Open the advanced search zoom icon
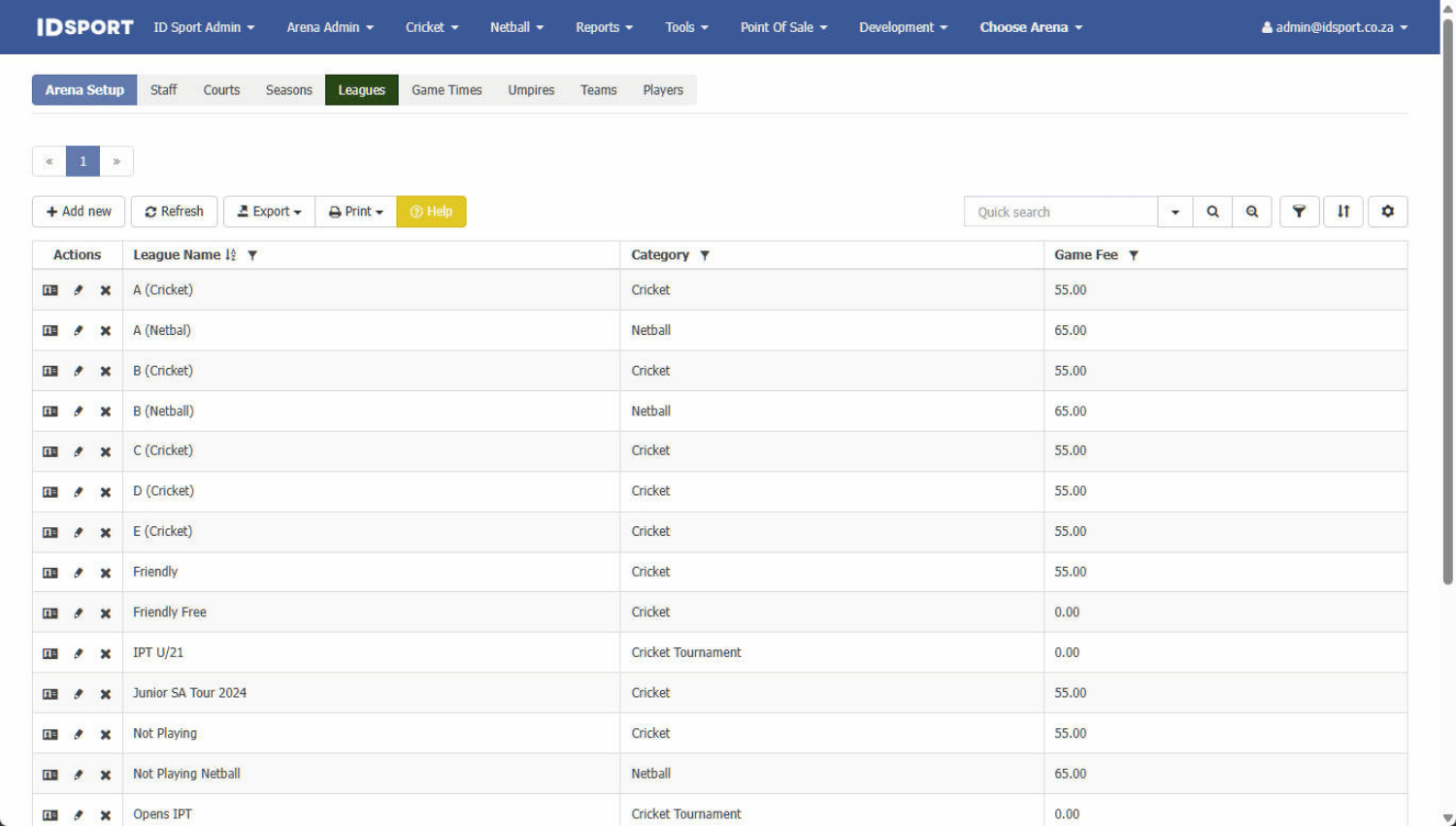Image resolution: width=1456 pixels, height=827 pixels. click(1252, 212)
